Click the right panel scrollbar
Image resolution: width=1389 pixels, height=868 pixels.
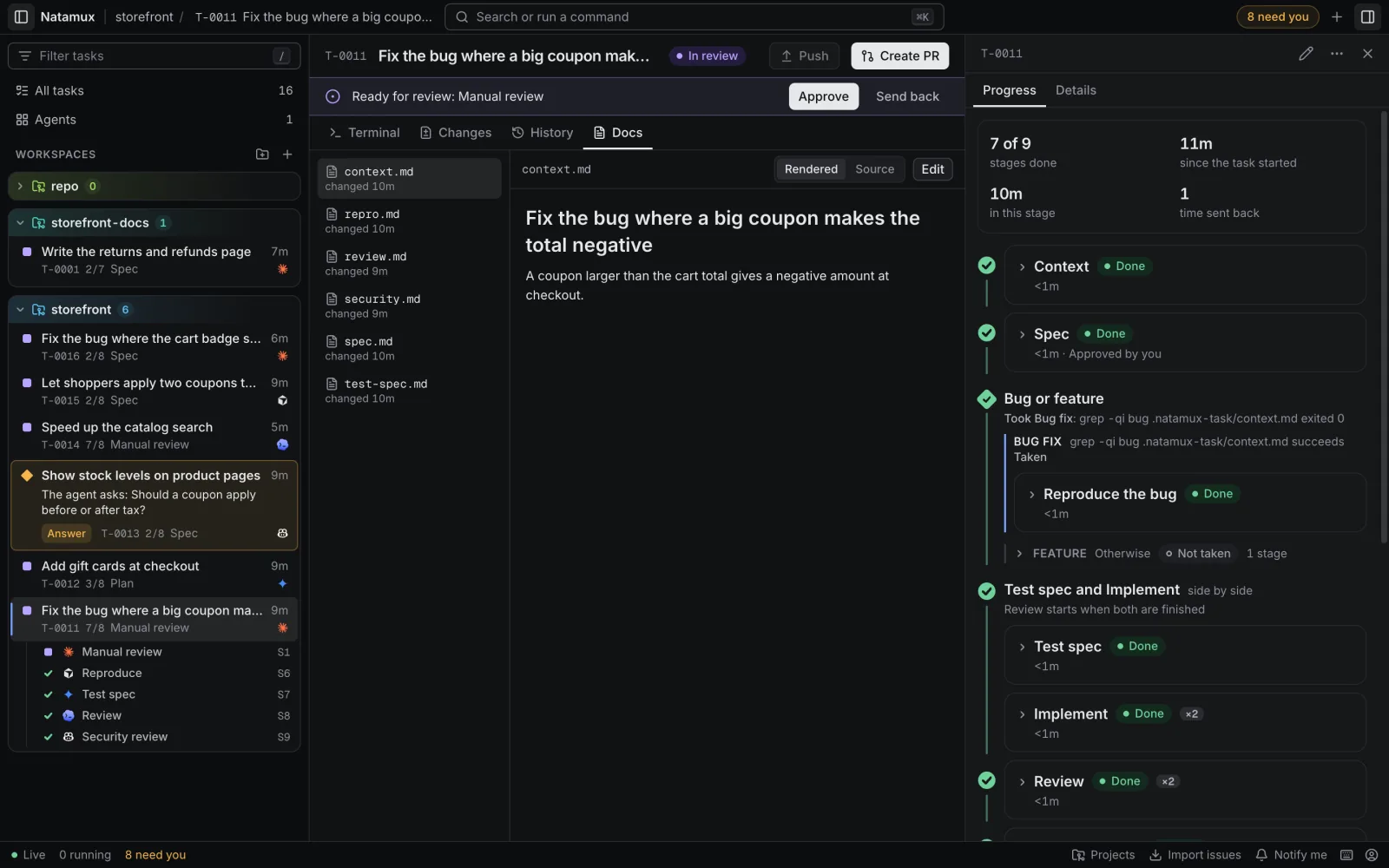pyautogui.click(x=1384, y=325)
